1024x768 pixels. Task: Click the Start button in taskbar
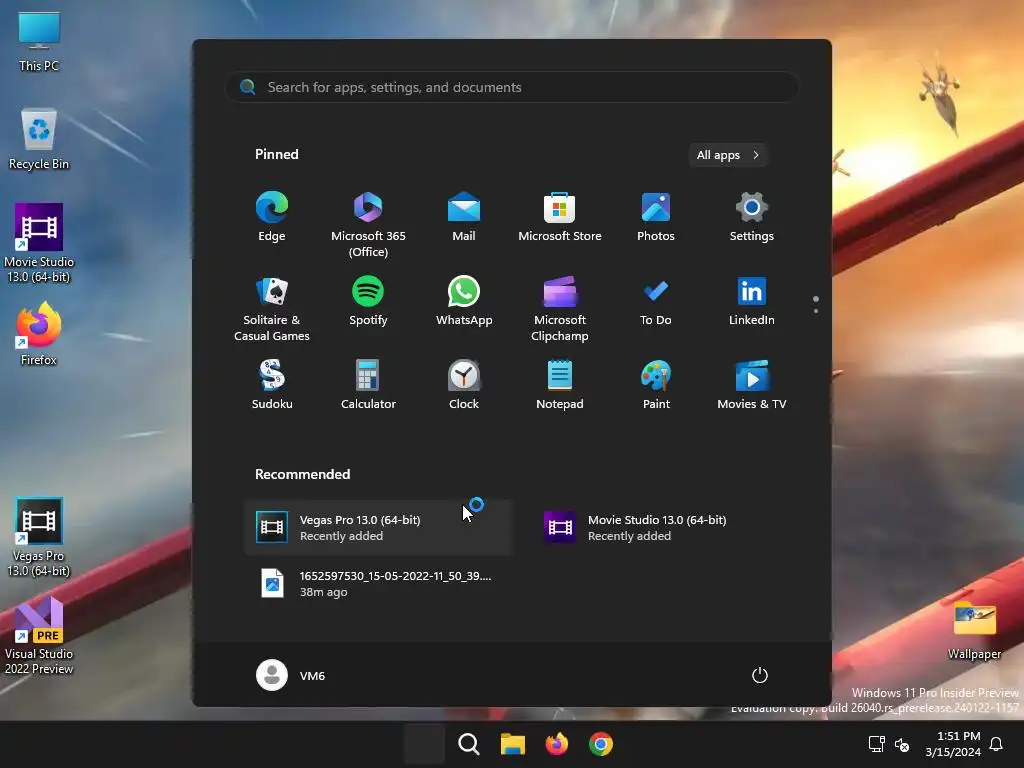click(424, 744)
